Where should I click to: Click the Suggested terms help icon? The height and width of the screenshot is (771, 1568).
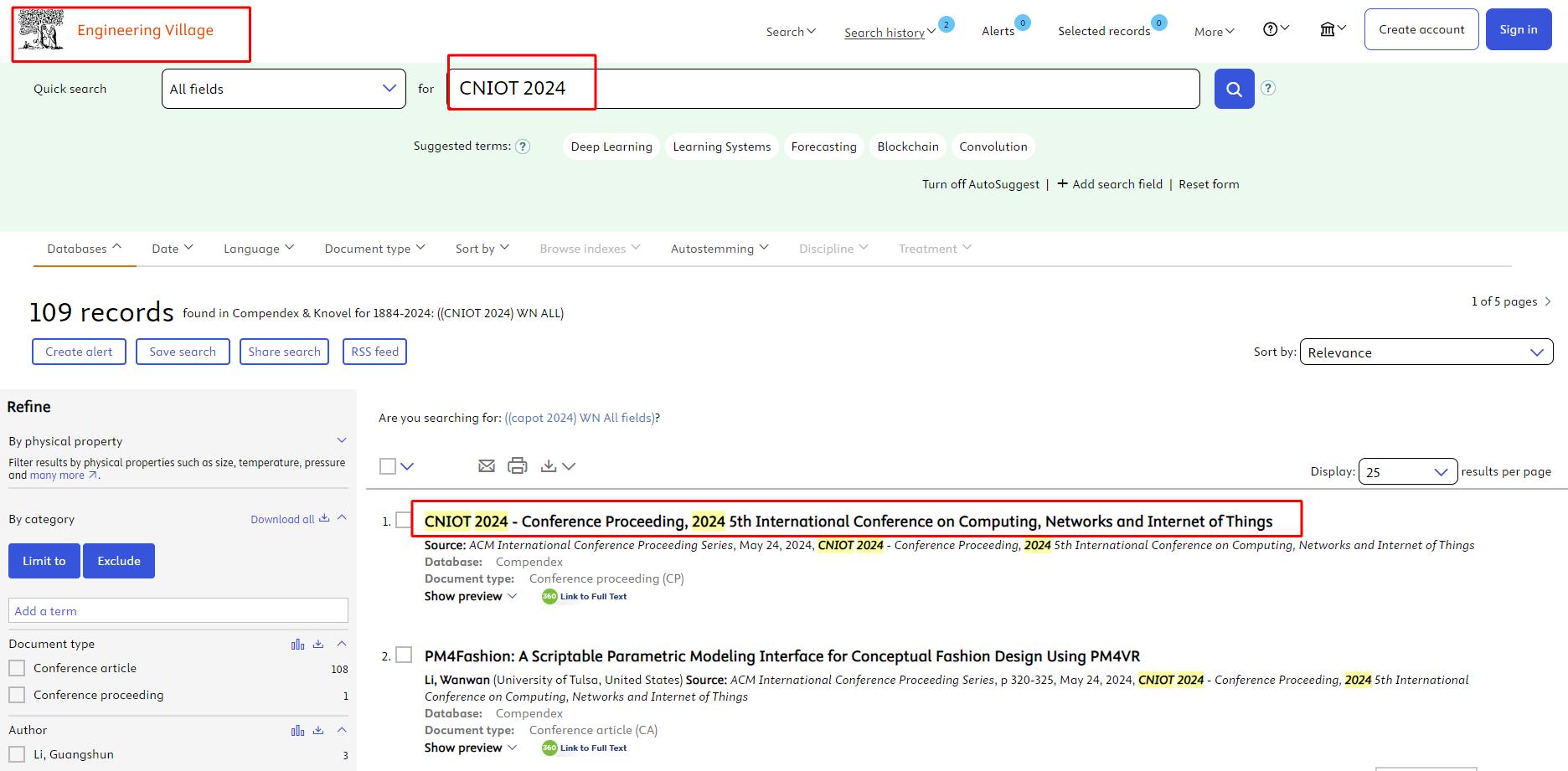coord(523,146)
